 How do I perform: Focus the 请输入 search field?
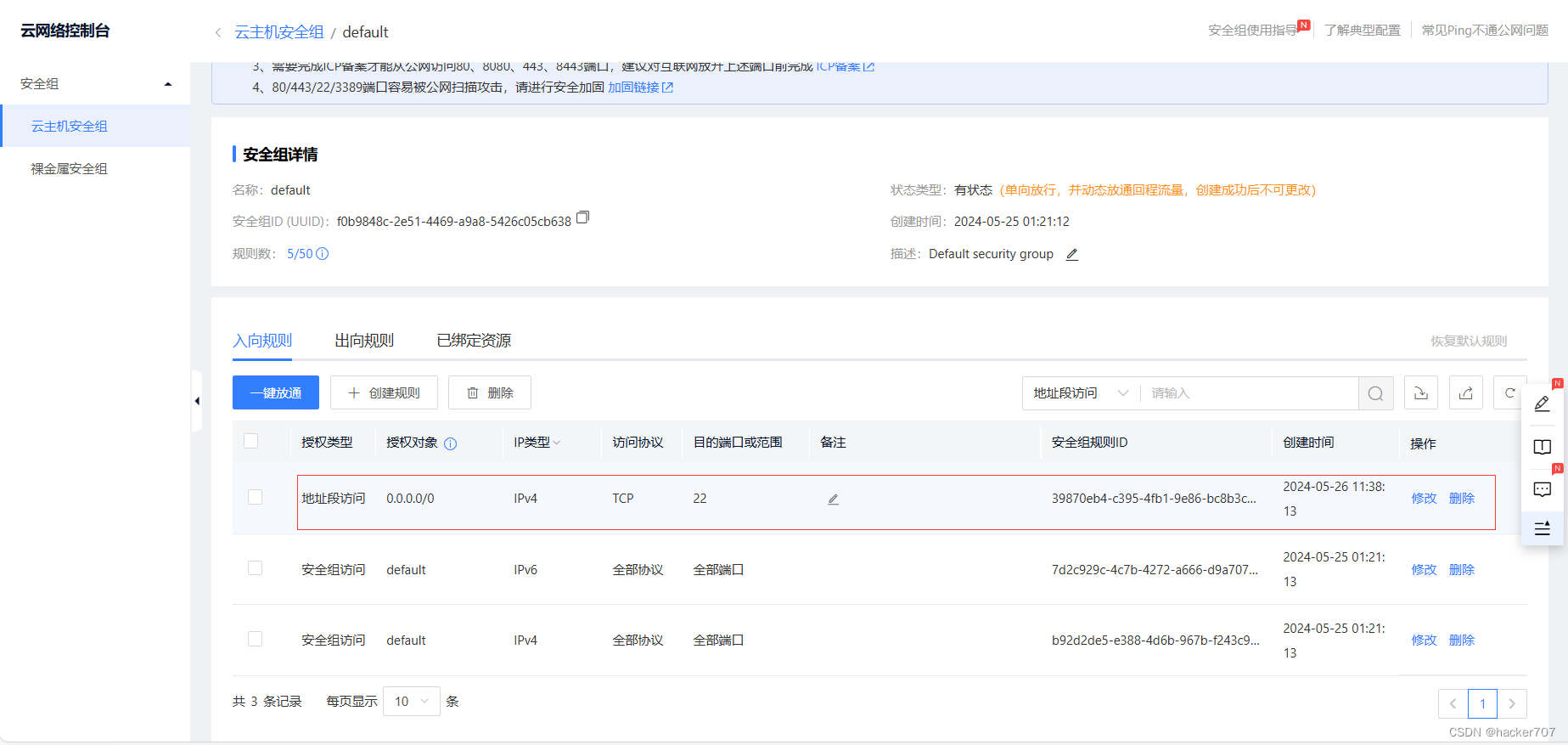tap(1249, 393)
